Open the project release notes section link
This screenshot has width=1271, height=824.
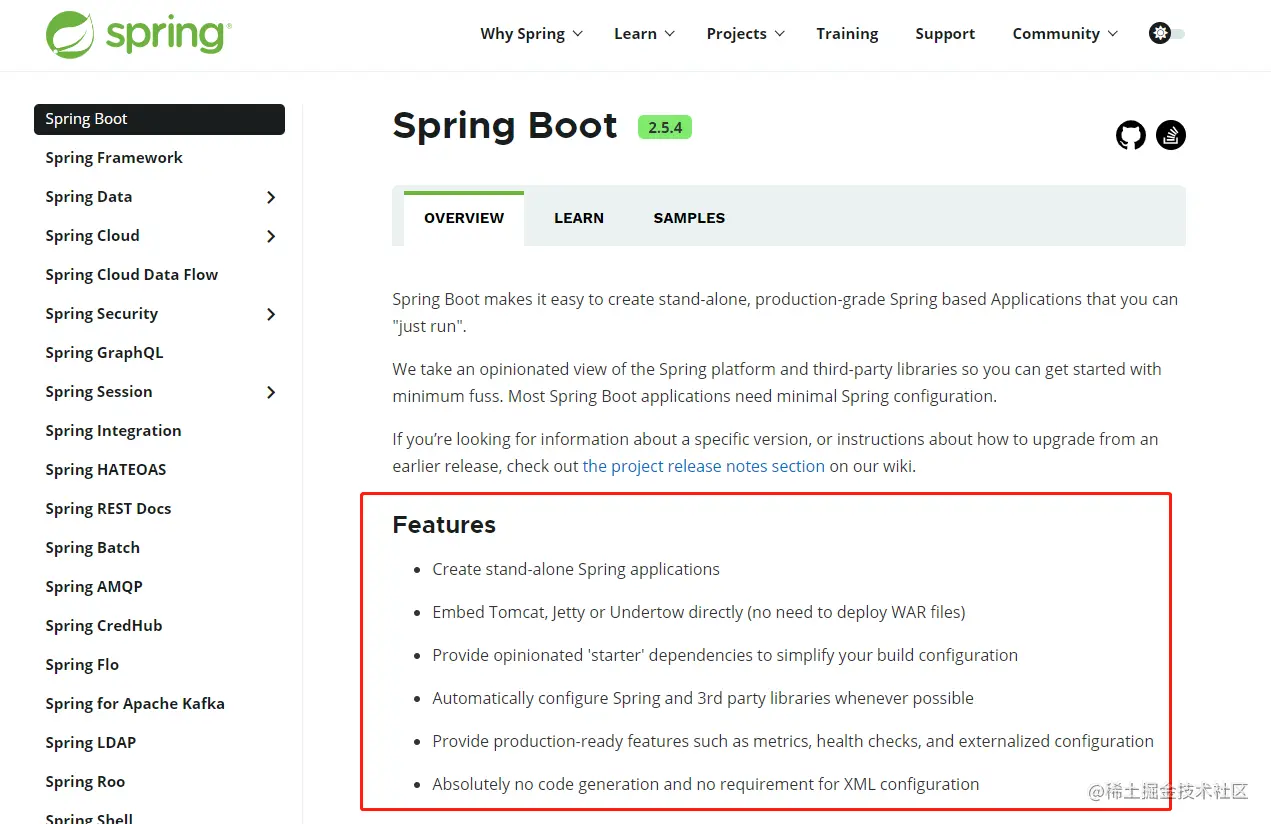(704, 466)
